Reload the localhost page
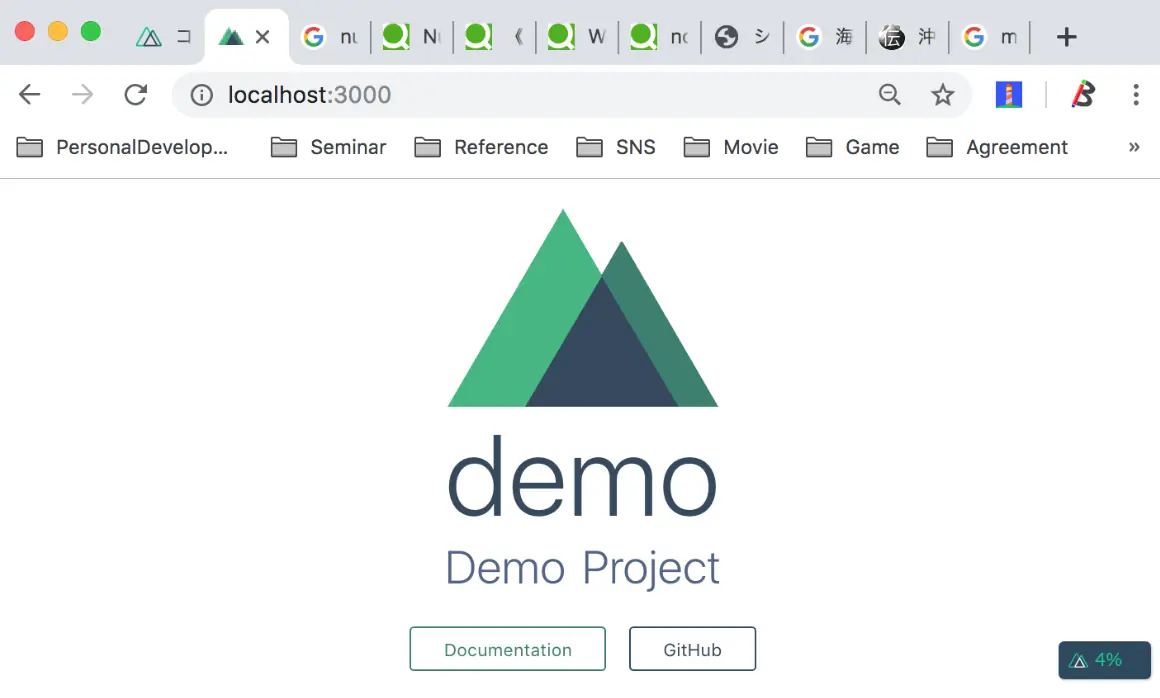 [135, 95]
